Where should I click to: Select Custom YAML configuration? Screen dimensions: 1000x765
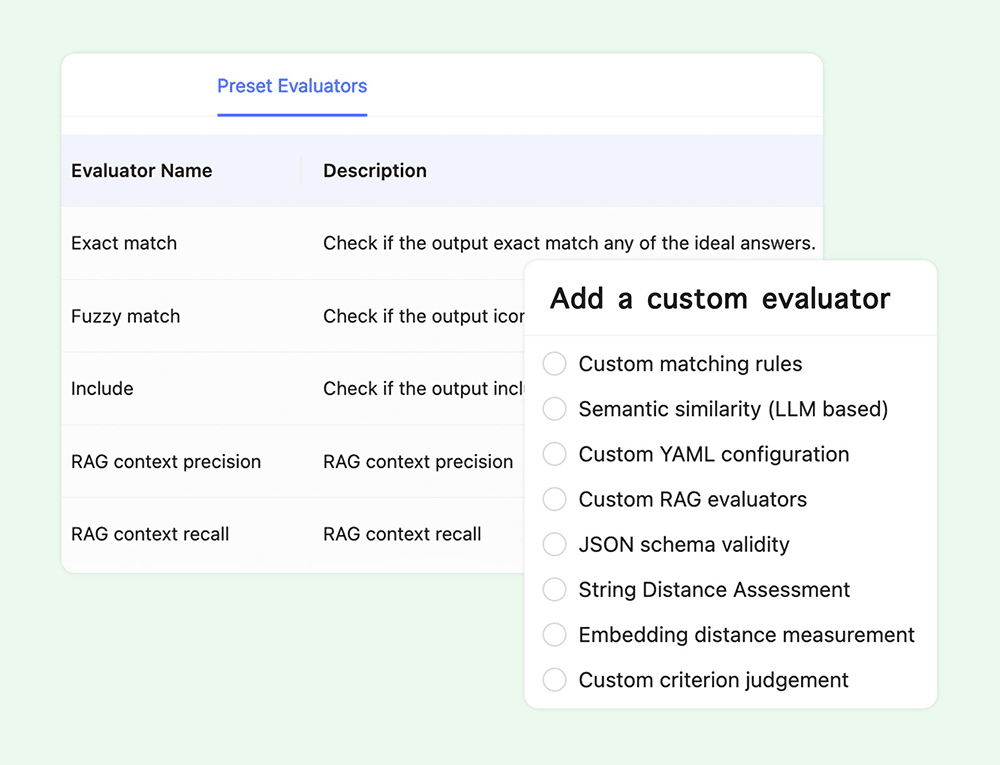click(554, 454)
